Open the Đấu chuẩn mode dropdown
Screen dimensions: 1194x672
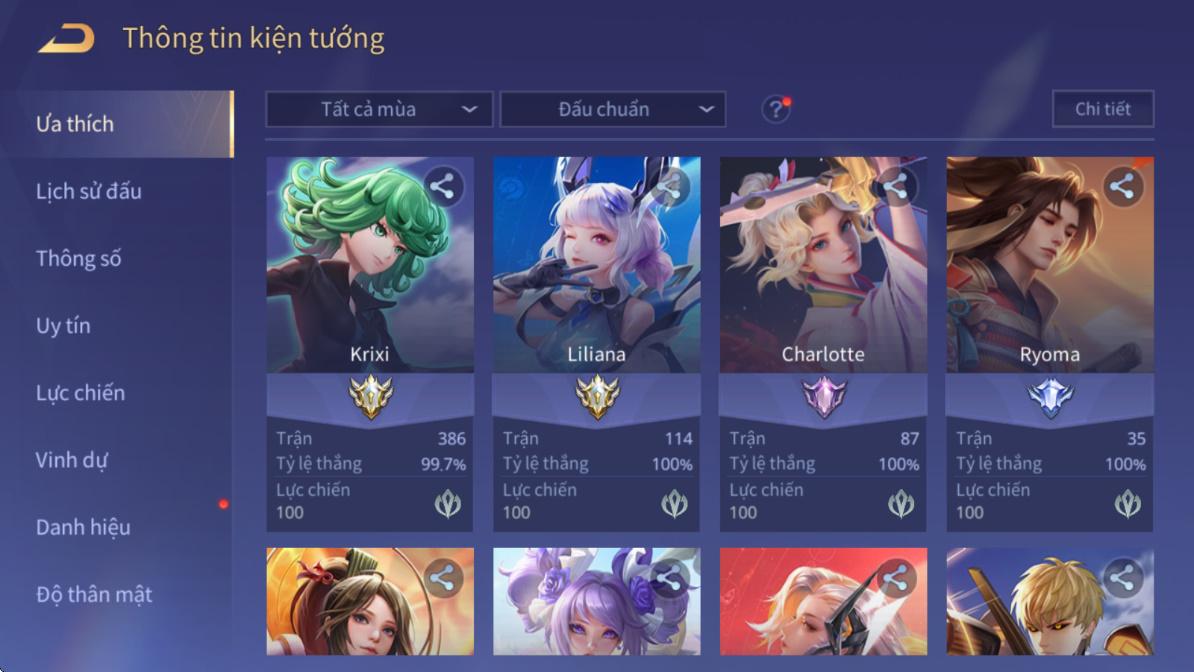tap(612, 110)
